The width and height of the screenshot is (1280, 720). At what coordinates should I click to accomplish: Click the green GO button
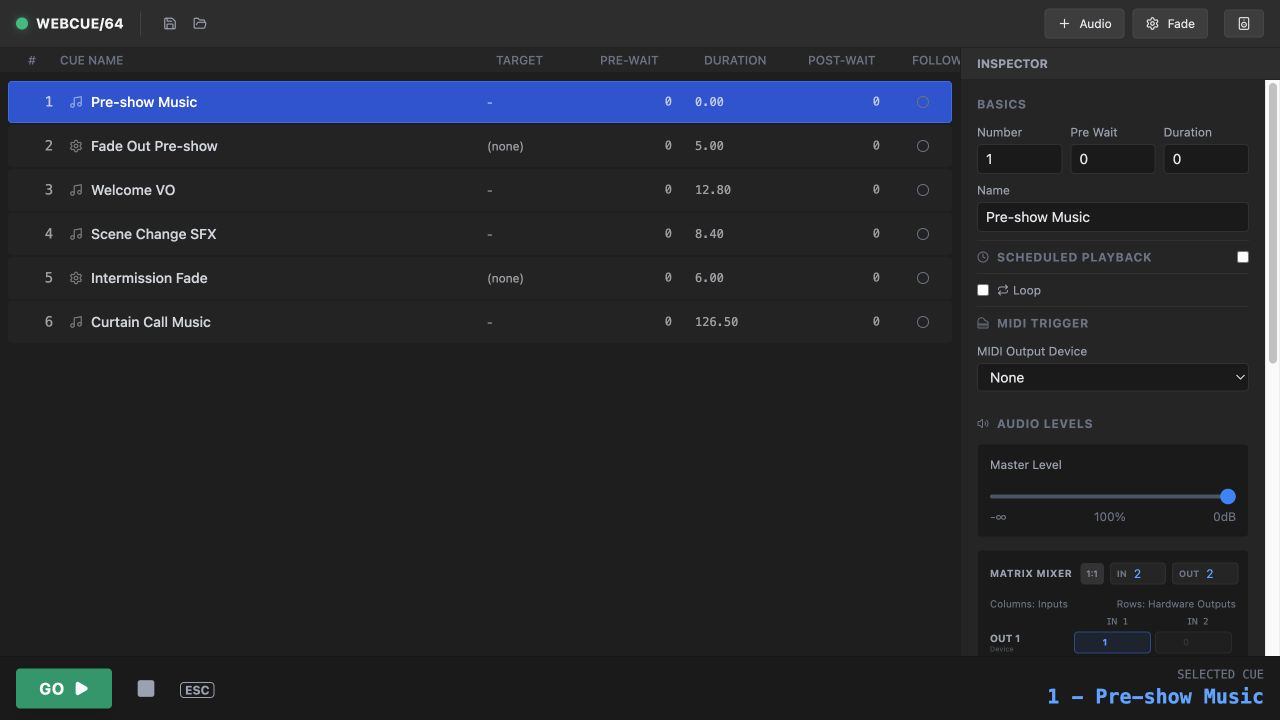pyautogui.click(x=64, y=688)
